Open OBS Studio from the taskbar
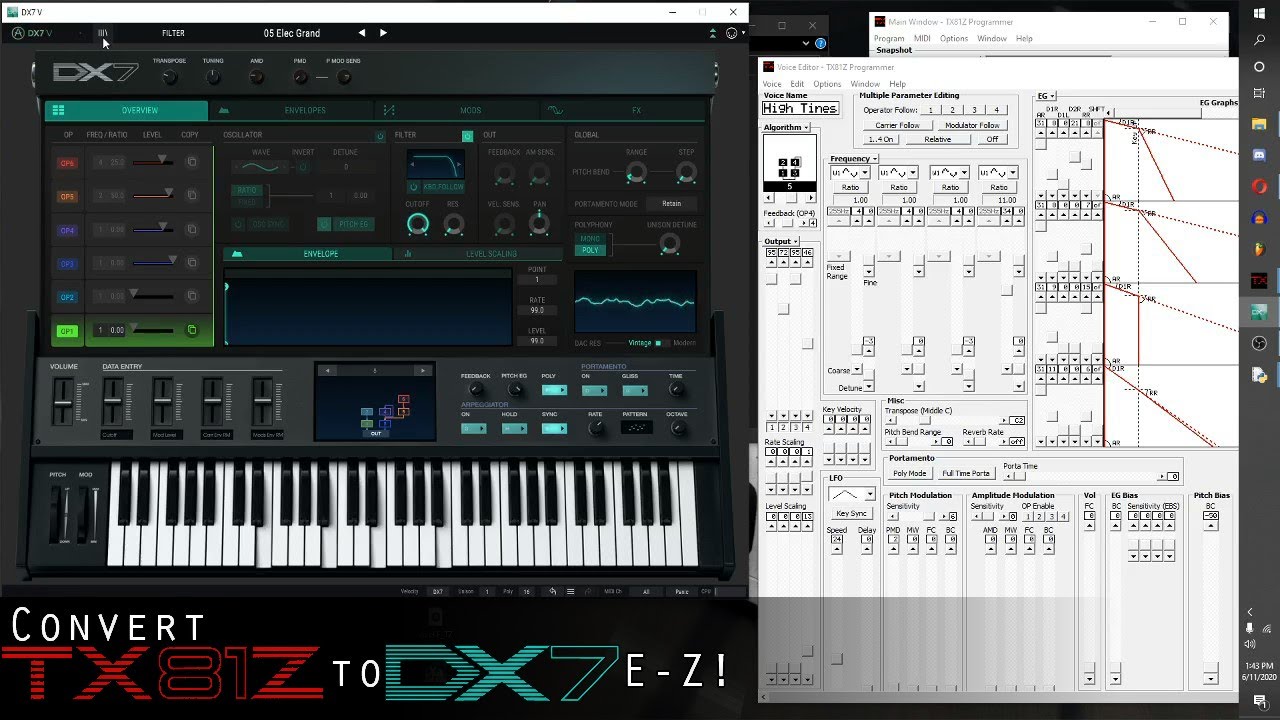Viewport: 1280px width, 720px height. click(x=1259, y=343)
